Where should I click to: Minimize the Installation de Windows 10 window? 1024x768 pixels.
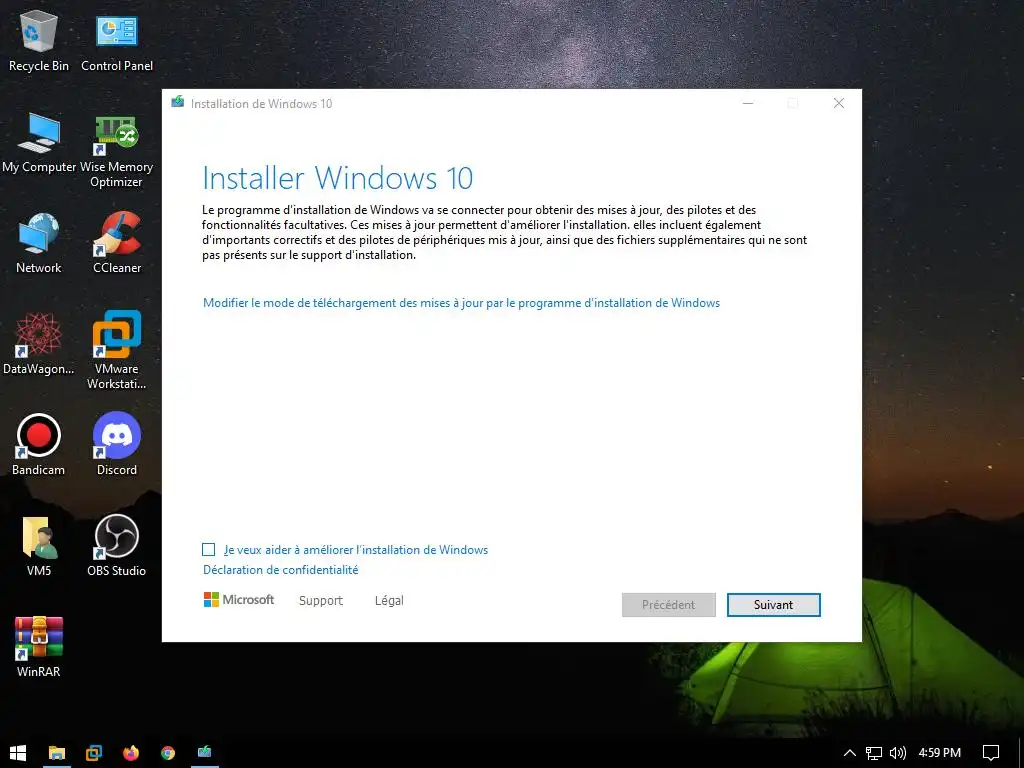coord(748,103)
